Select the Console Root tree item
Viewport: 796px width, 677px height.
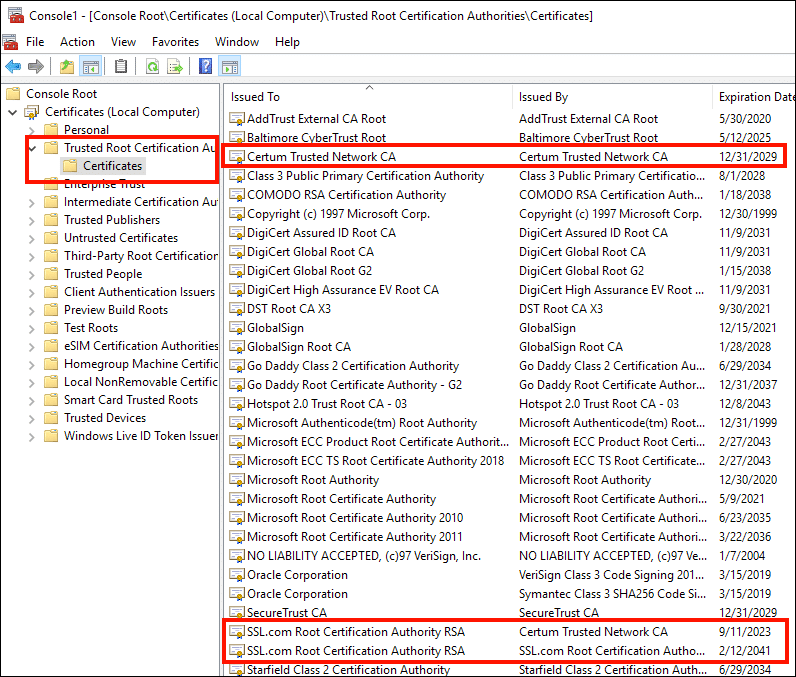coord(61,94)
